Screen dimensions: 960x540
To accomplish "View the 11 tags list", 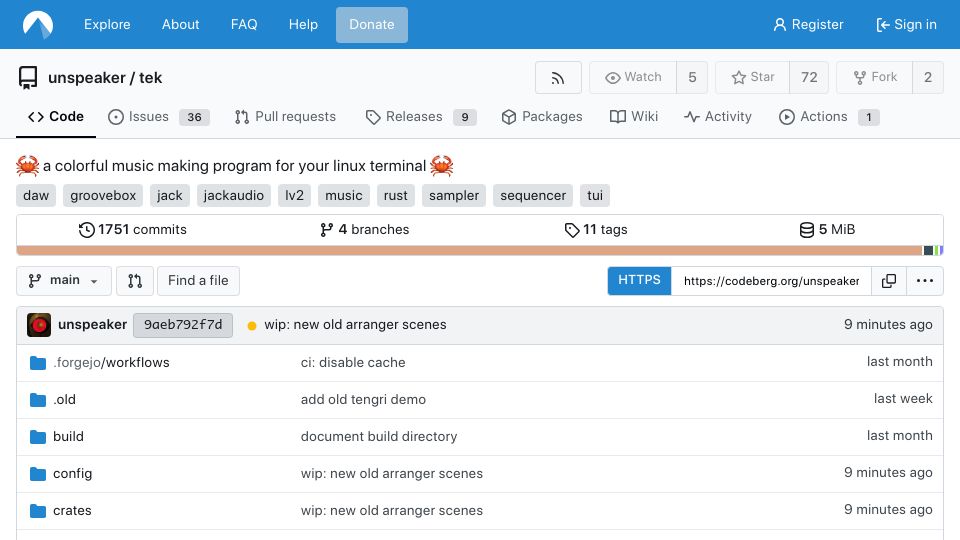I will coord(596,230).
